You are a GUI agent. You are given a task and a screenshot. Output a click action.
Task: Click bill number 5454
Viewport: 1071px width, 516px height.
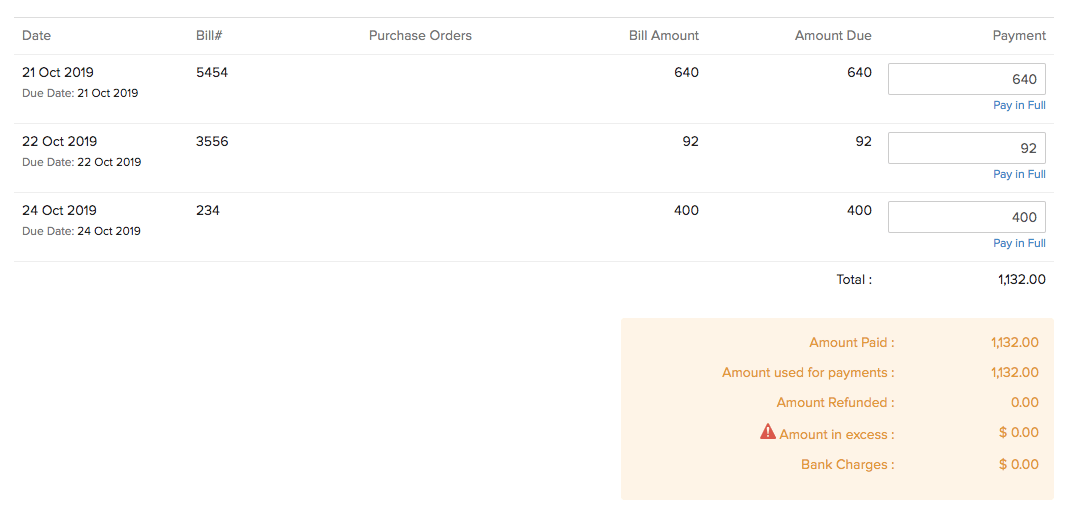pos(212,72)
